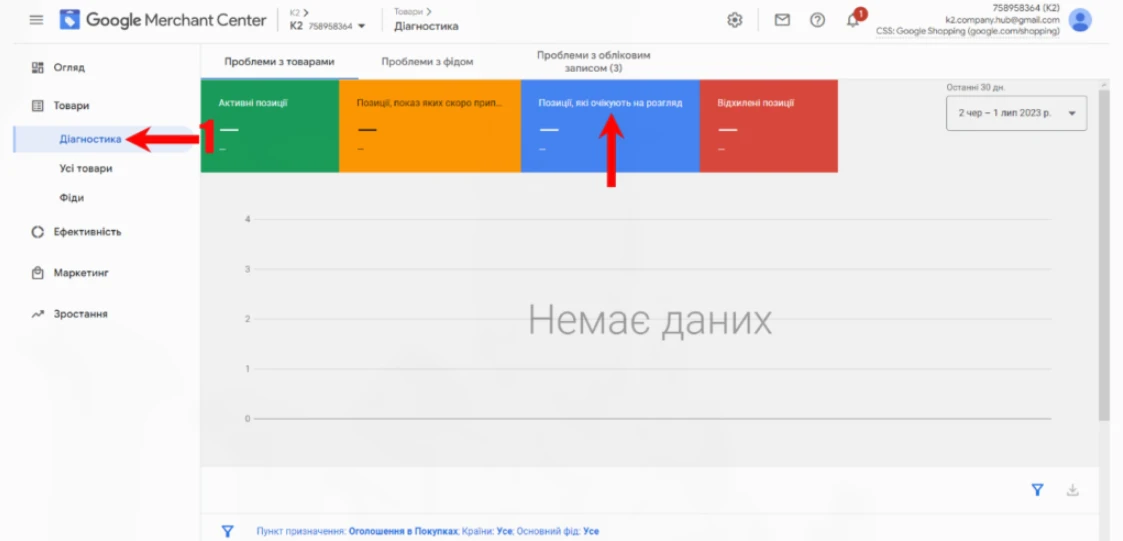Click the Google Merchant Center logo

(164, 20)
